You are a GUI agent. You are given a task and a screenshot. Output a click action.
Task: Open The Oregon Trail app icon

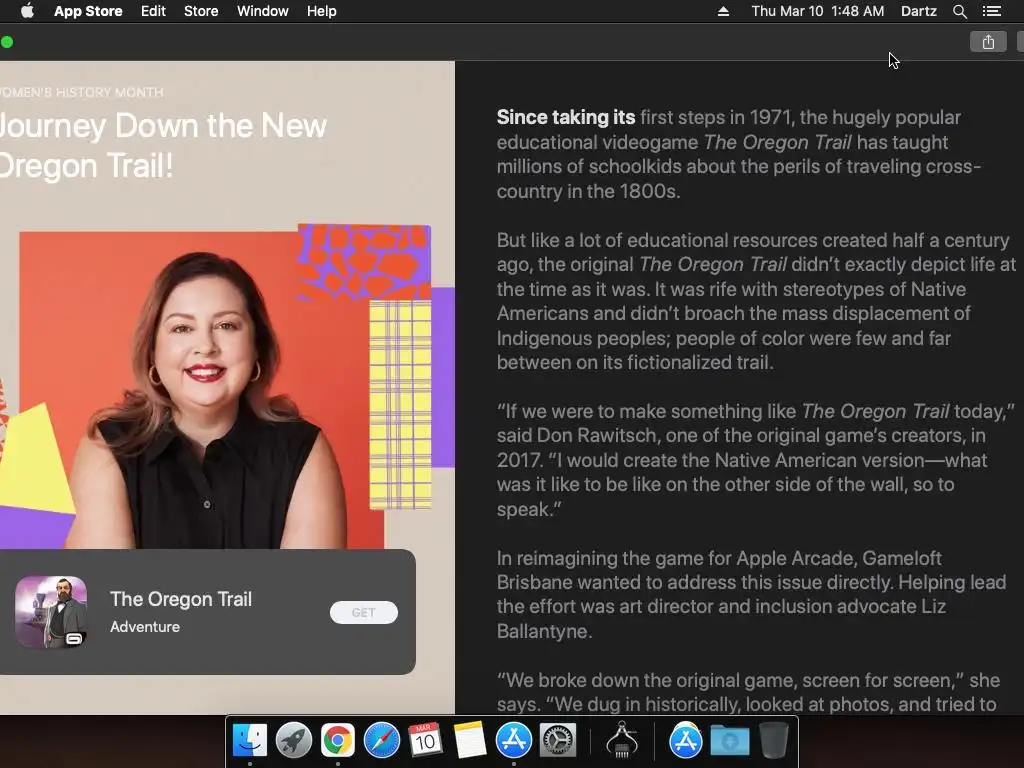[x=51, y=612]
